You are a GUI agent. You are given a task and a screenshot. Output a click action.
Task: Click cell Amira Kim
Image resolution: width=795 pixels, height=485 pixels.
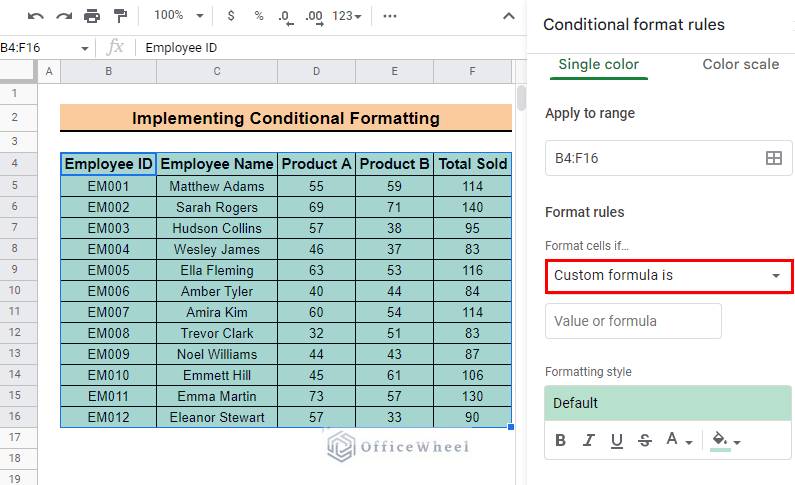pyautogui.click(x=217, y=312)
